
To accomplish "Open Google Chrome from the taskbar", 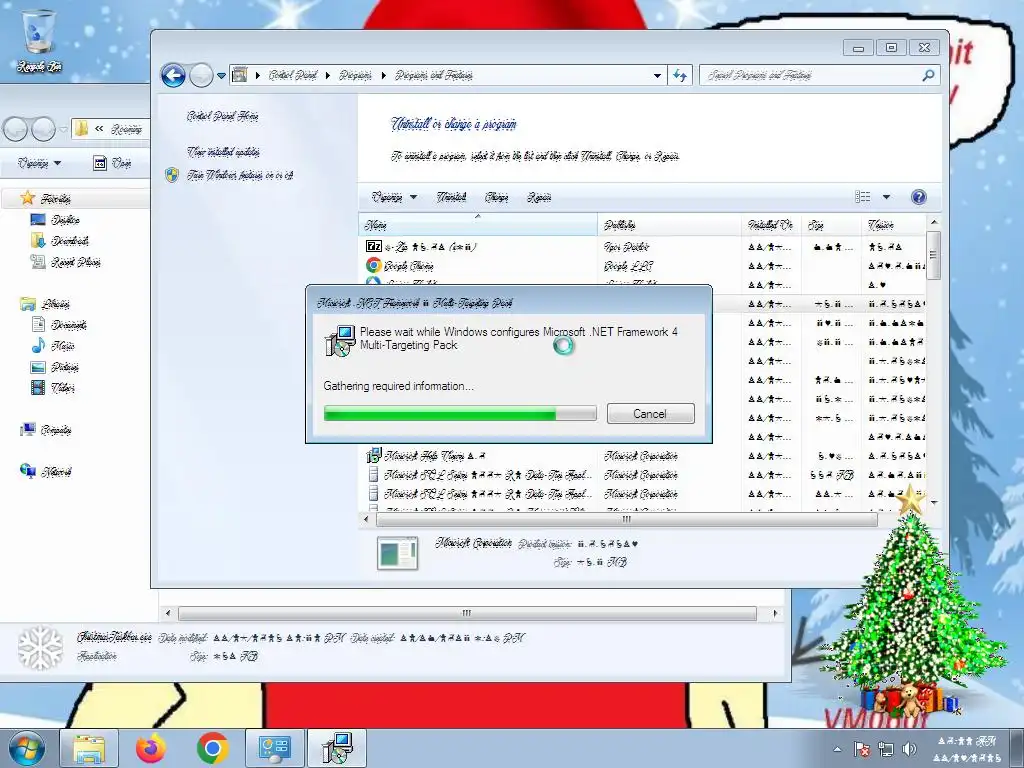I will click(212, 748).
